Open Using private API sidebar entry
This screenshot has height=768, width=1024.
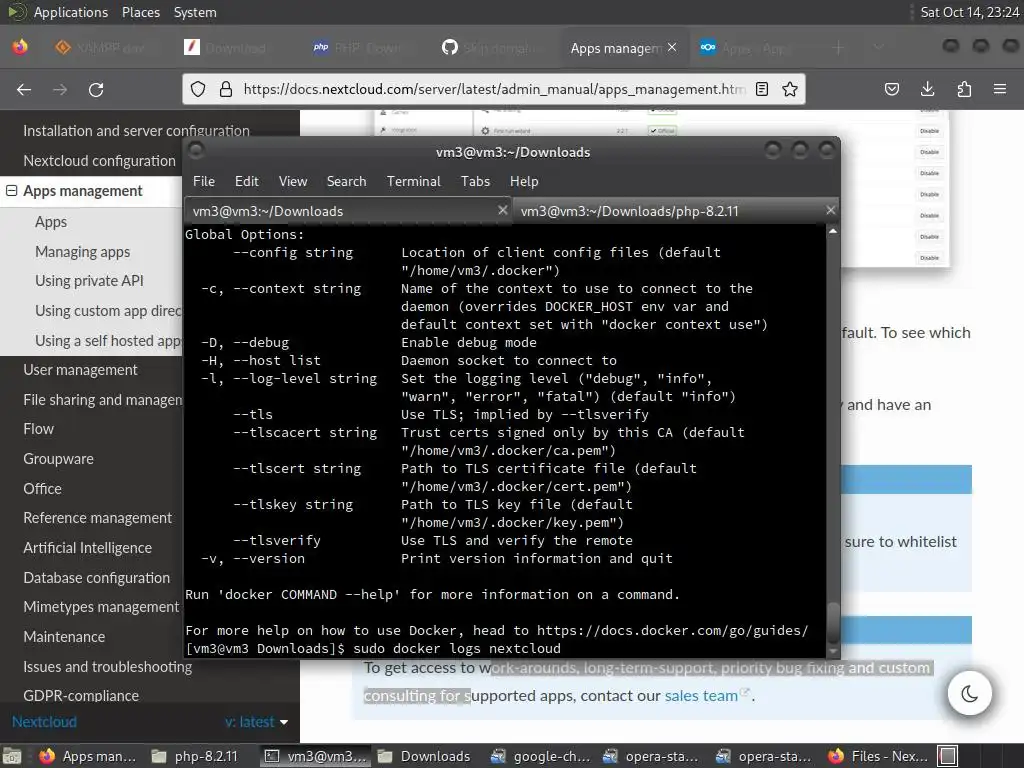(x=89, y=281)
